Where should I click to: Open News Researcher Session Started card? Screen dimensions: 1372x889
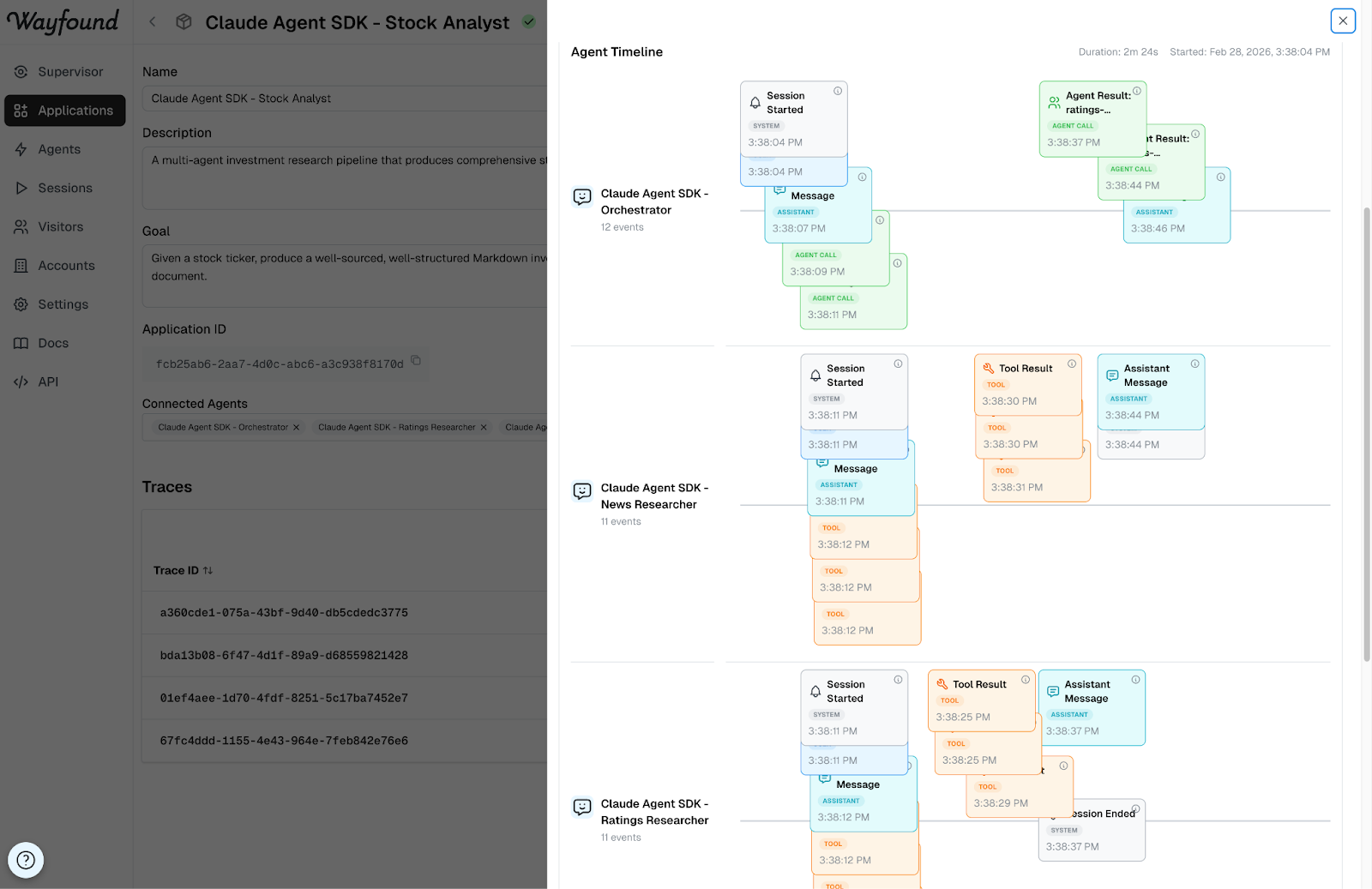(854, 392)
